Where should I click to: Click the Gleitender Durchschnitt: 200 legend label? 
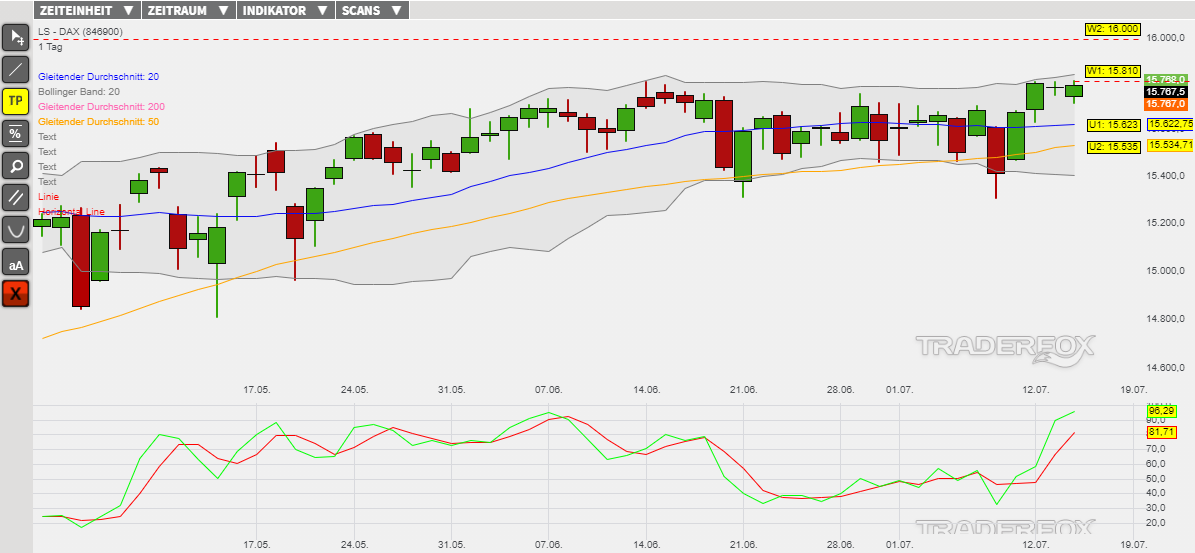coord(101,107)
